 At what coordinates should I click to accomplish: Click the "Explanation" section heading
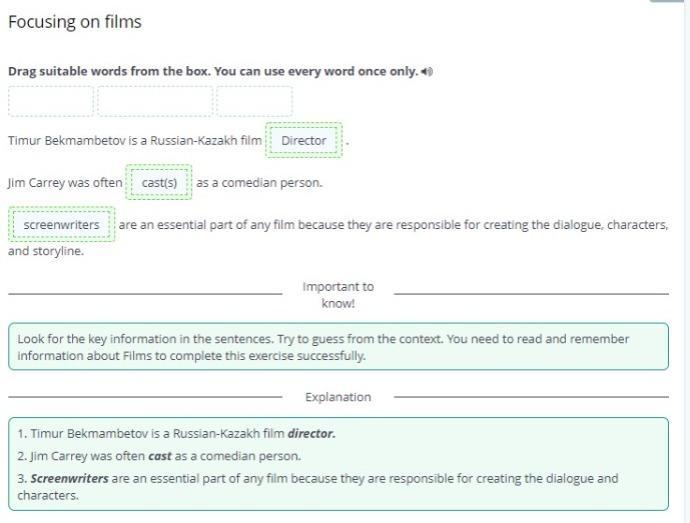pos(338,397)
